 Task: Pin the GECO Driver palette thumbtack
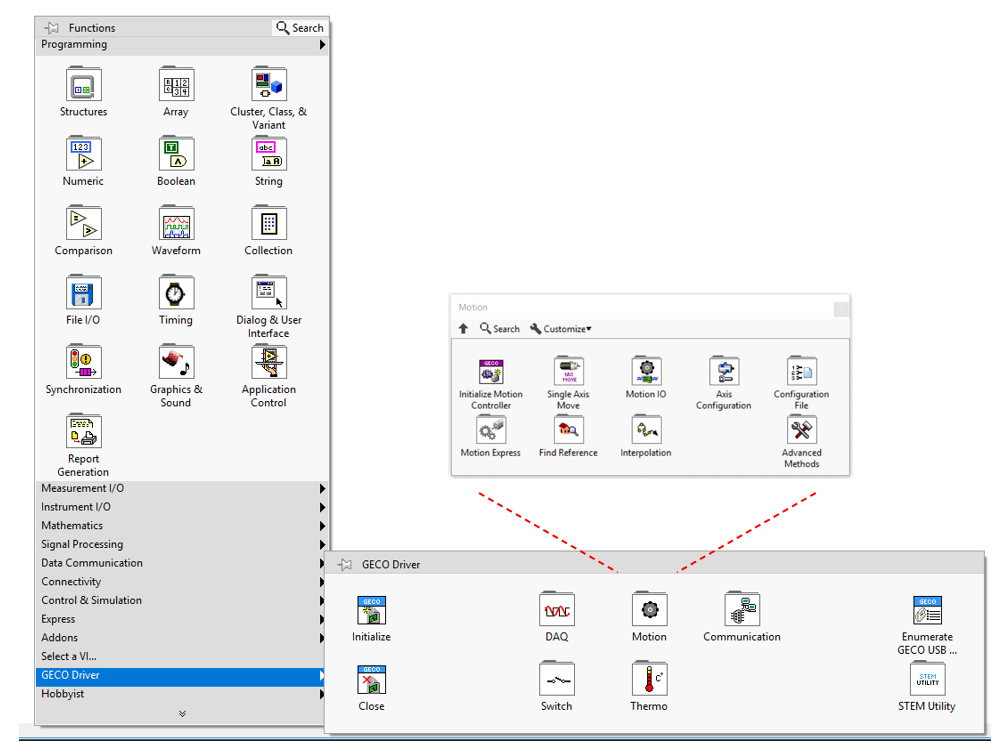(x=345, y=565)
